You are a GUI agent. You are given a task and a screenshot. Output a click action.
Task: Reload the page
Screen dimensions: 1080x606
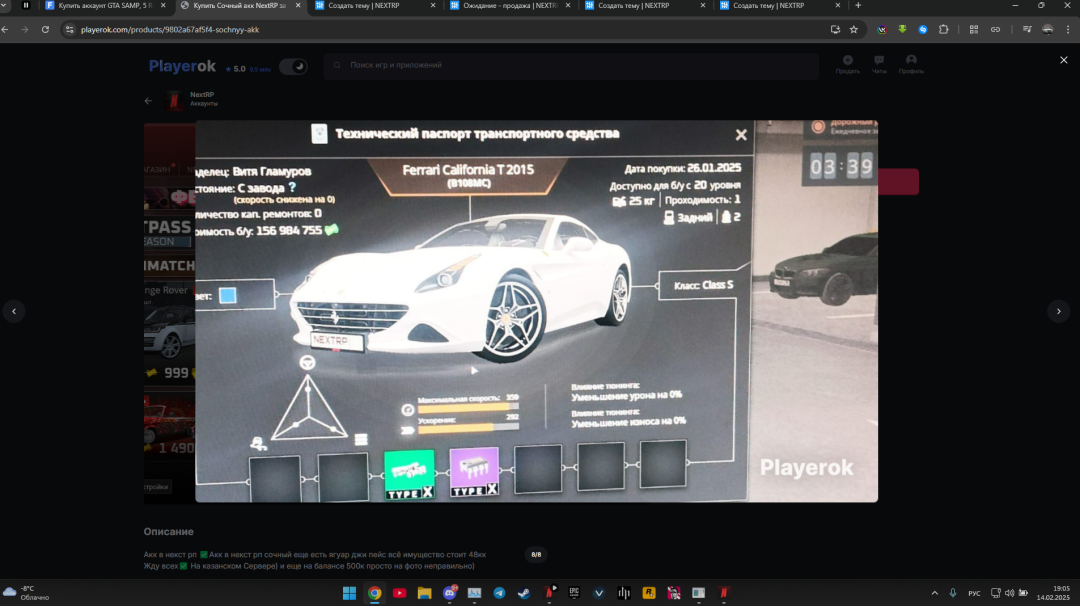(45, 30)
